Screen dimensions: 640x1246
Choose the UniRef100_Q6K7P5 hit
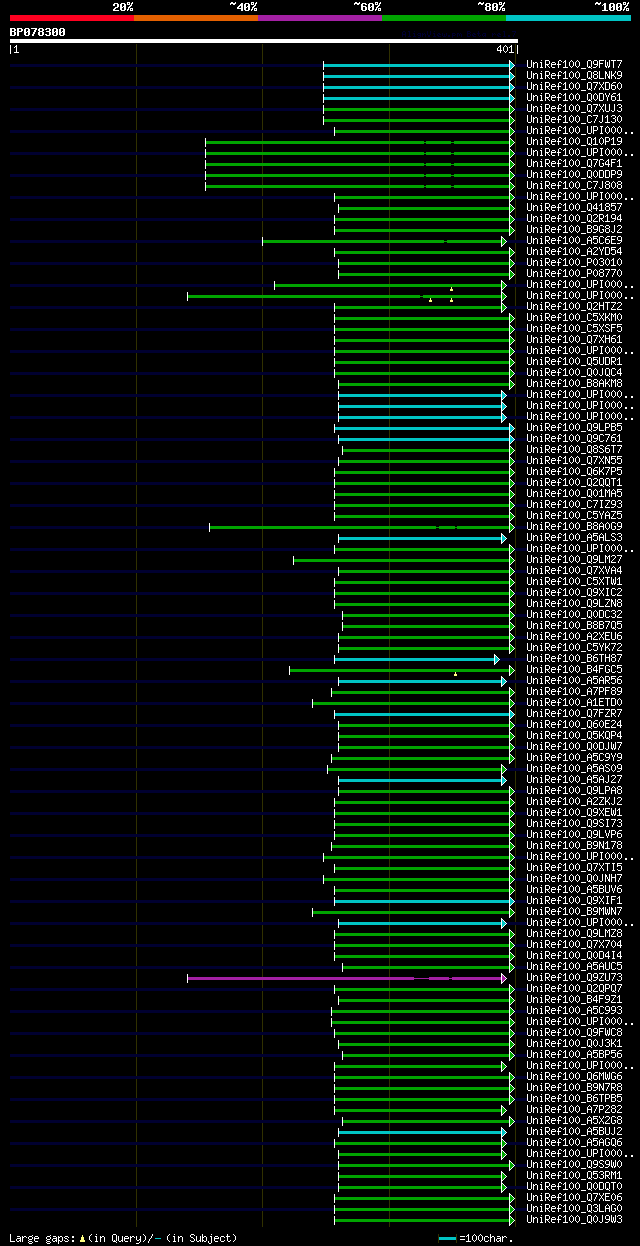coord(574,471)
